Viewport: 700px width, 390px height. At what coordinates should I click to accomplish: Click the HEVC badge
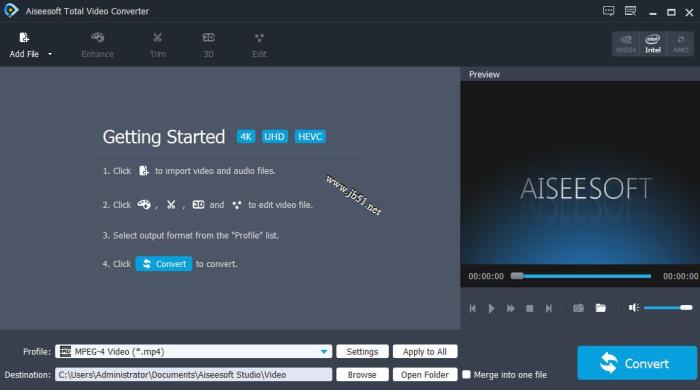(x=310, y=137)
